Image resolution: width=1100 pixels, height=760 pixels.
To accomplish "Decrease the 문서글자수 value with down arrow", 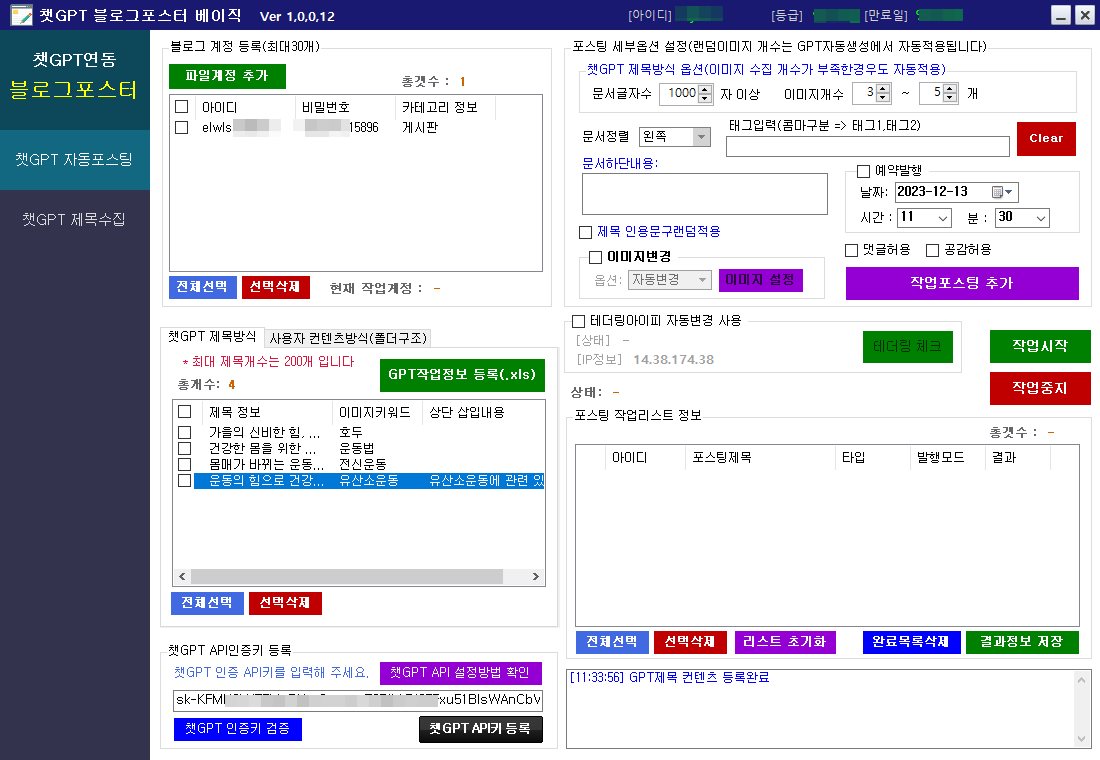I will pos(705,98).
